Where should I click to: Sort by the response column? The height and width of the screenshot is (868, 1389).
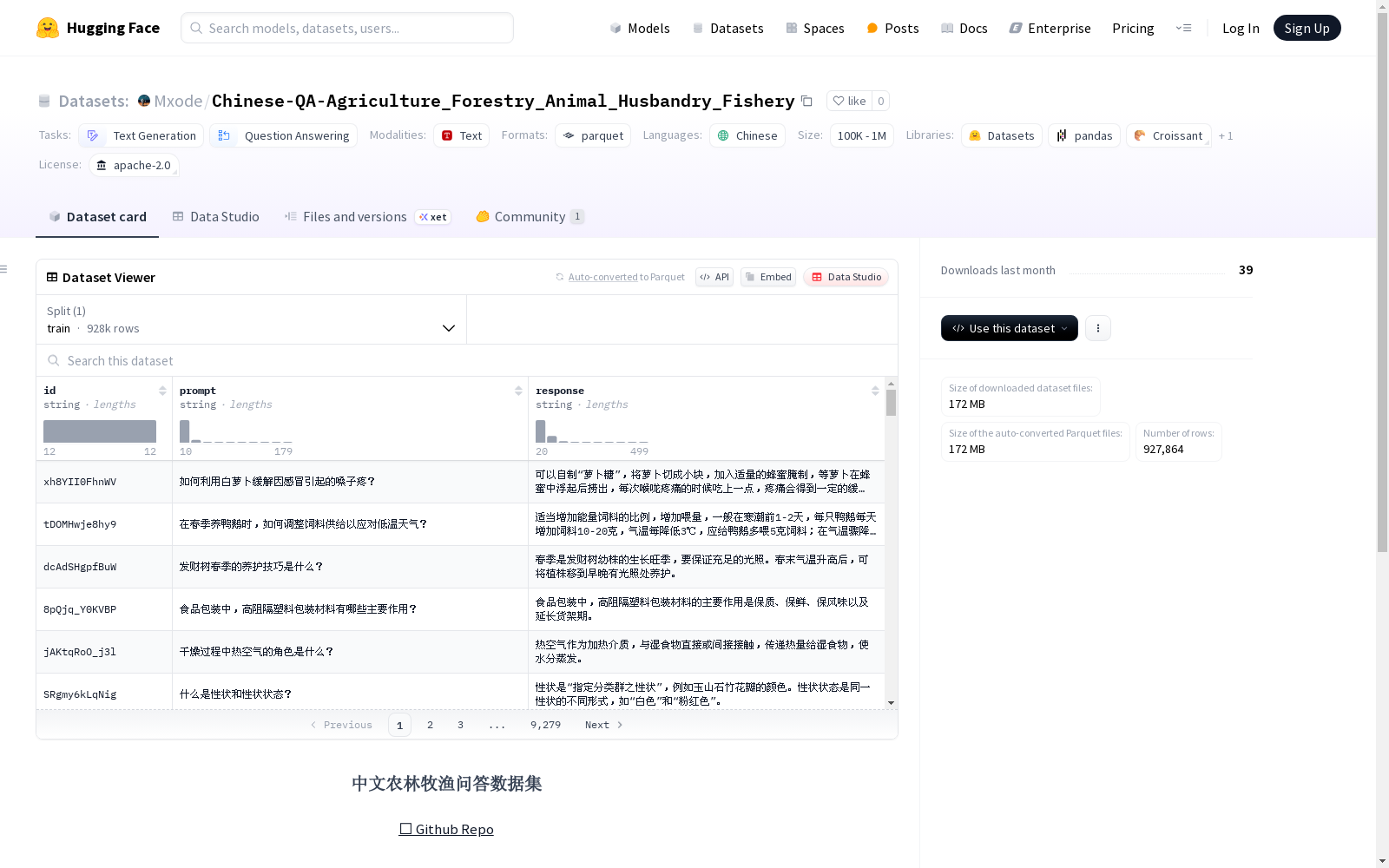875,391
